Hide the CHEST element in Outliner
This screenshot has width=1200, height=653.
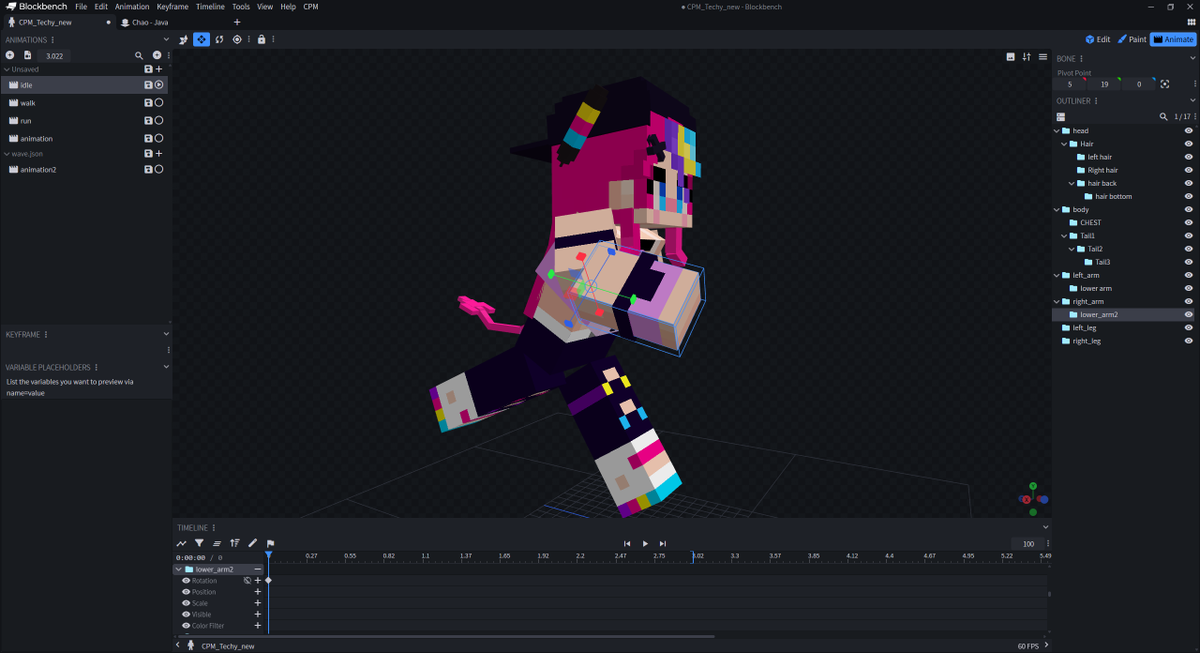tap(1189, 223)
